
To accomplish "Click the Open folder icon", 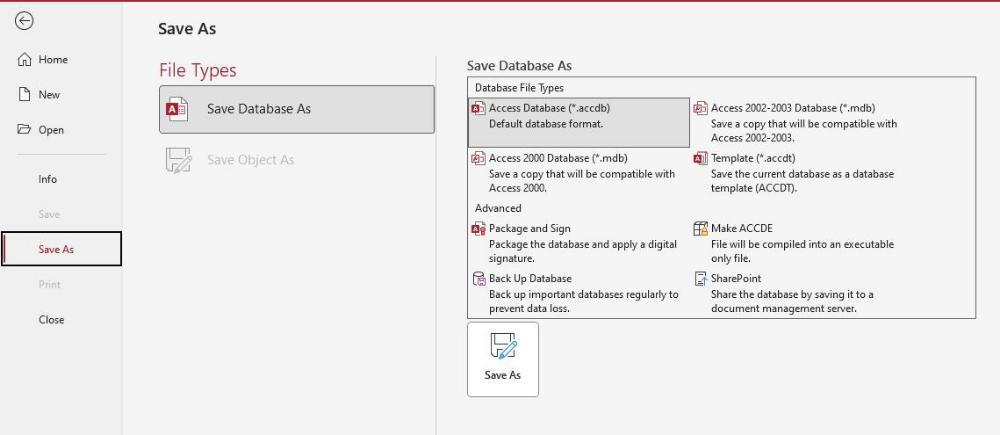I will (24, 129).
